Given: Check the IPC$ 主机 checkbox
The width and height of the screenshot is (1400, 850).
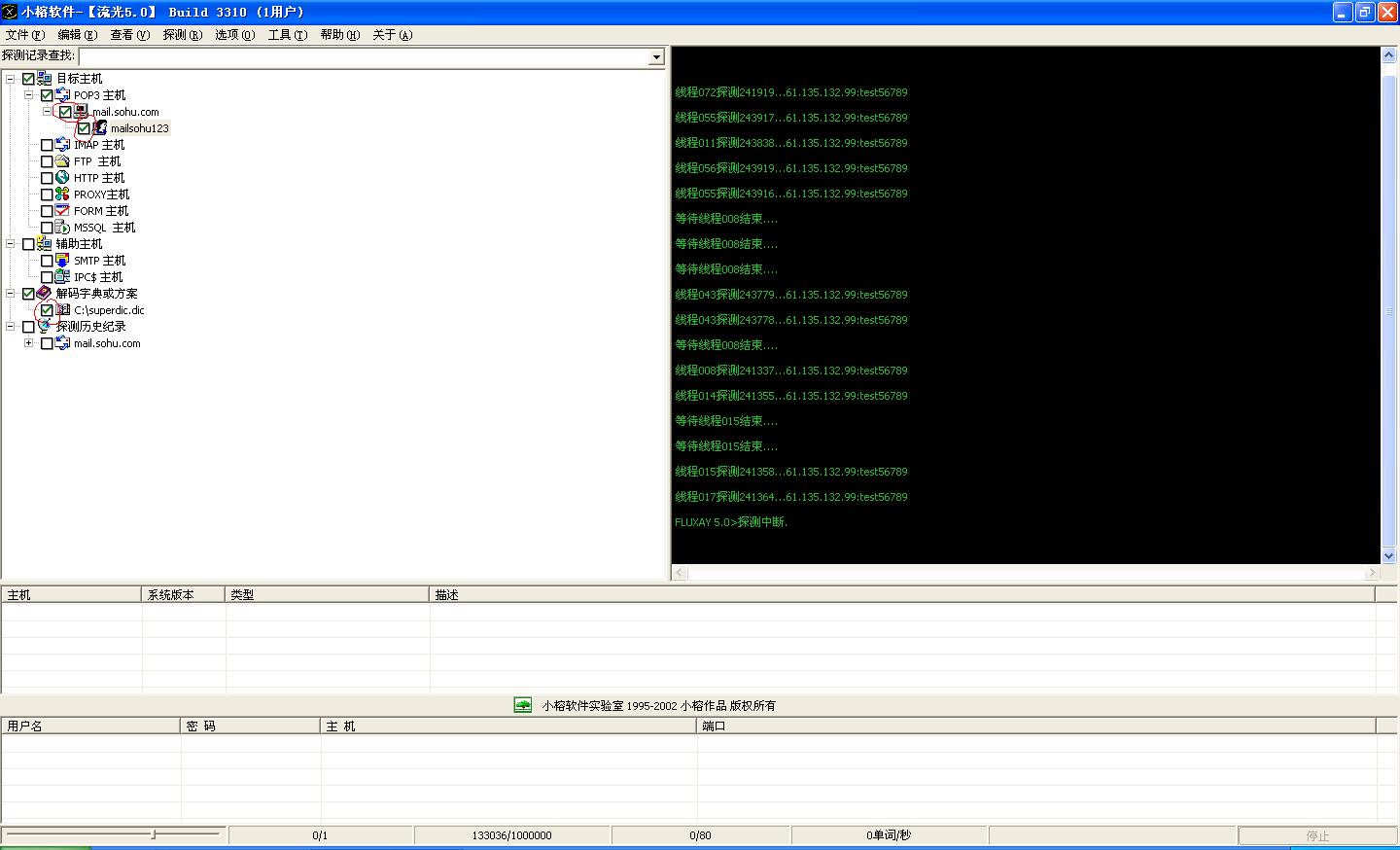Looking at the screenshot, I should (x=47, y=277).
